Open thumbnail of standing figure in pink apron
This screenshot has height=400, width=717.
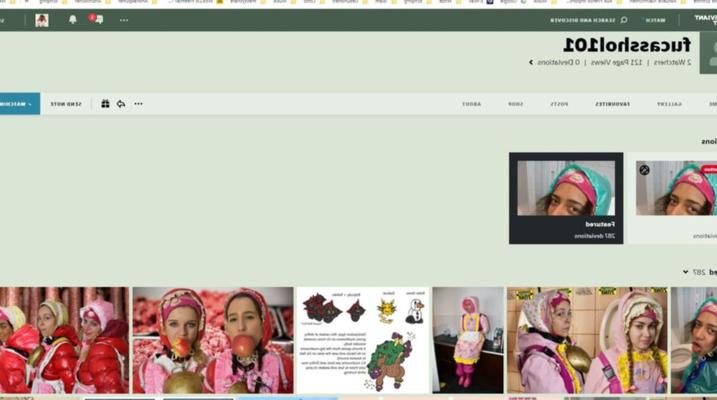pyautogui.click(x=468, y=340)
